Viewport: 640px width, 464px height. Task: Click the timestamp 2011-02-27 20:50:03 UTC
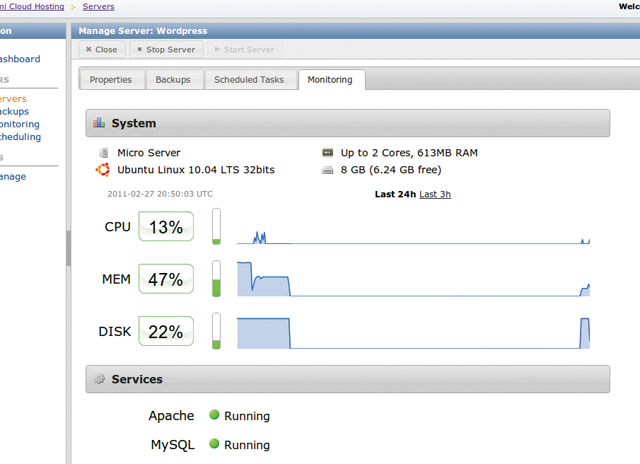point(160,194)
